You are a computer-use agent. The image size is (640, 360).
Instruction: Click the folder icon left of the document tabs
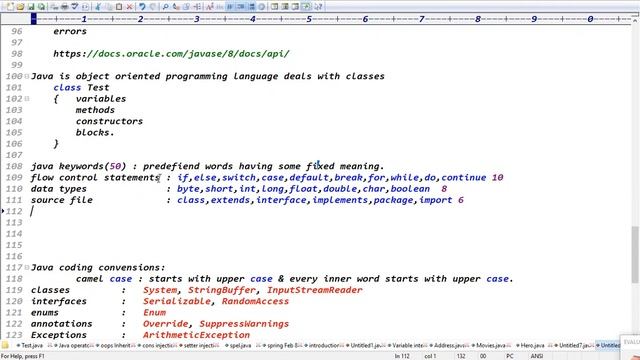pos(5,345)
